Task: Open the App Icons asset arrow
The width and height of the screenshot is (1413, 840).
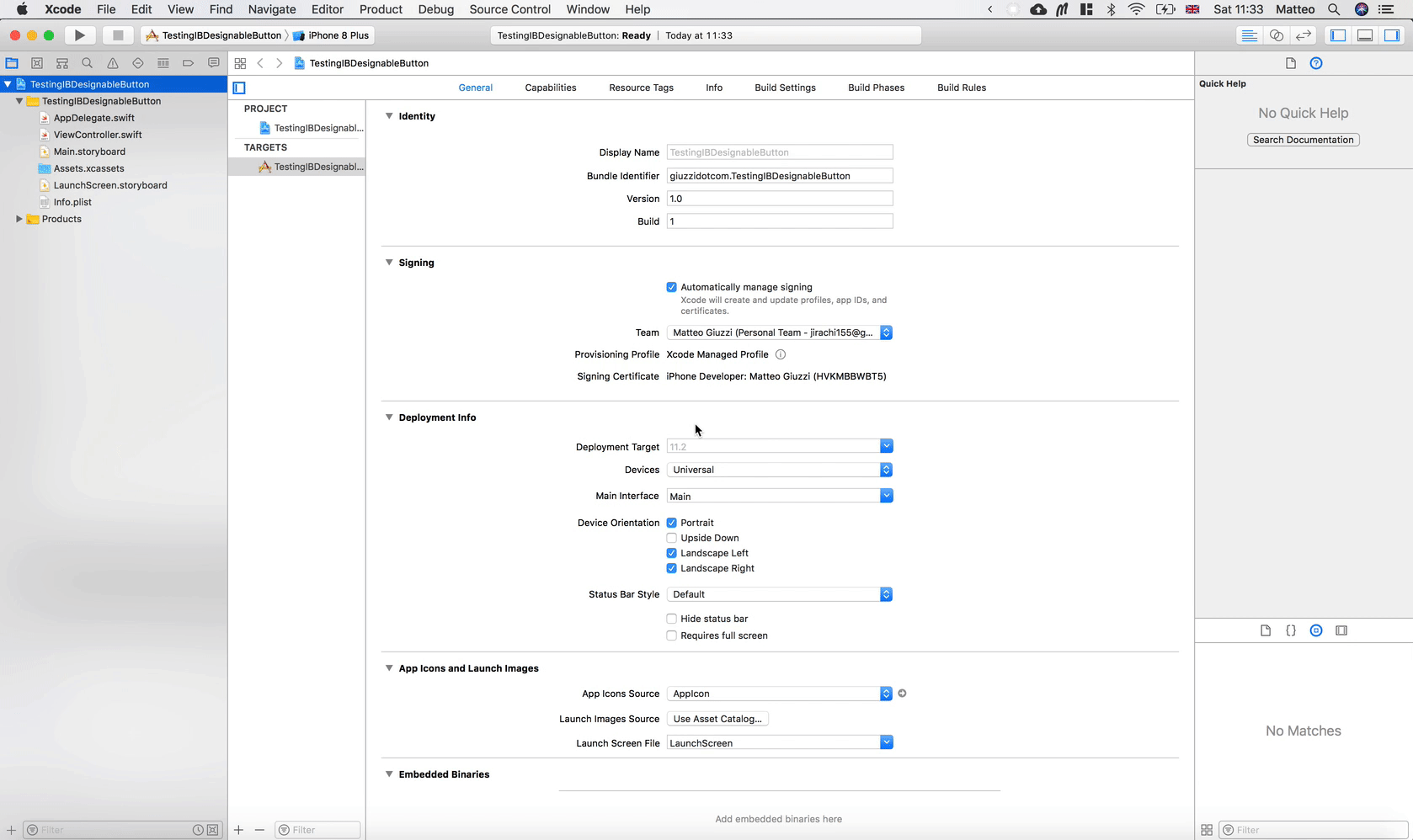Action: [902, 694]
